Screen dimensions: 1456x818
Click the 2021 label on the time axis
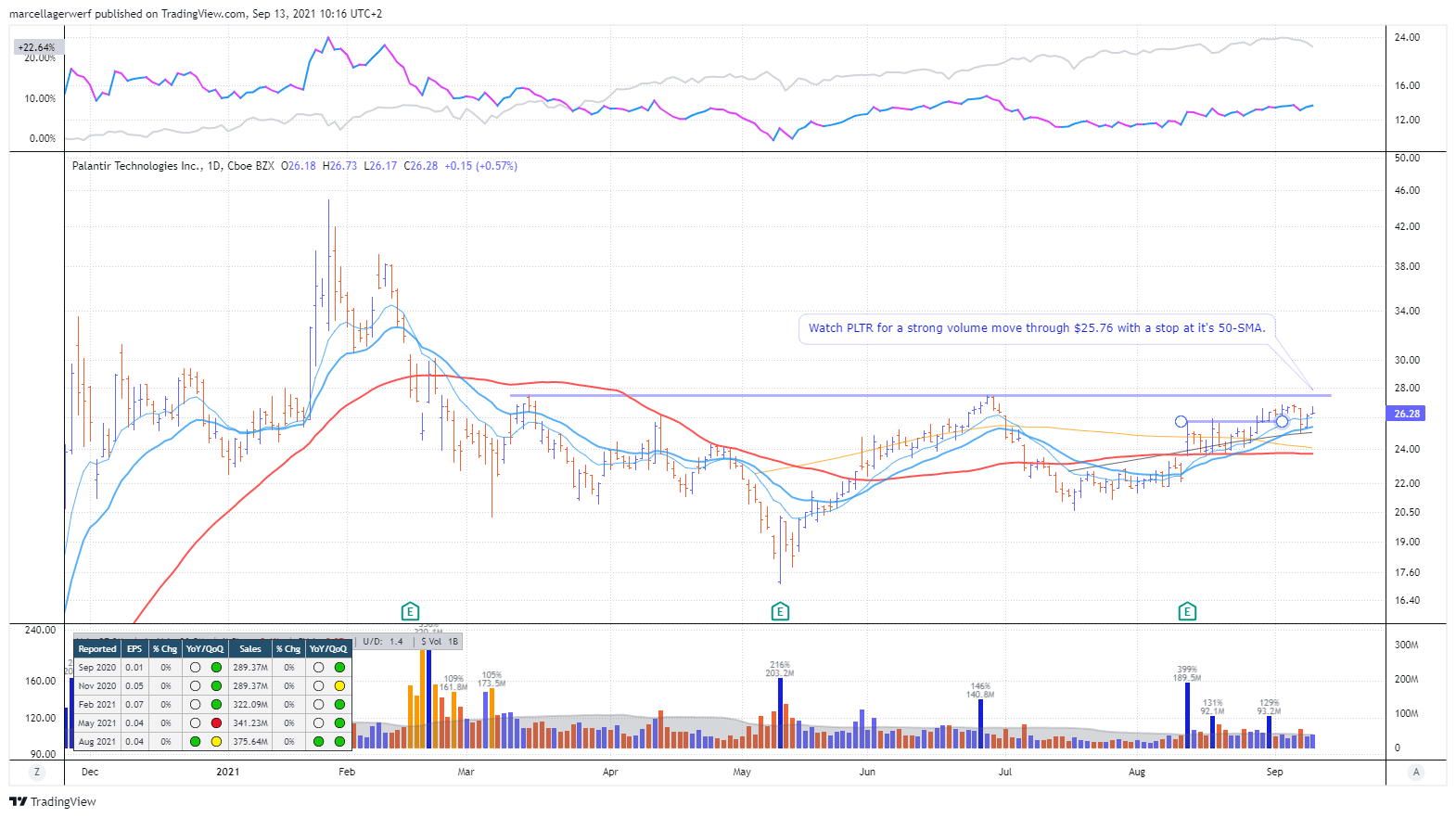coord(228,772)
